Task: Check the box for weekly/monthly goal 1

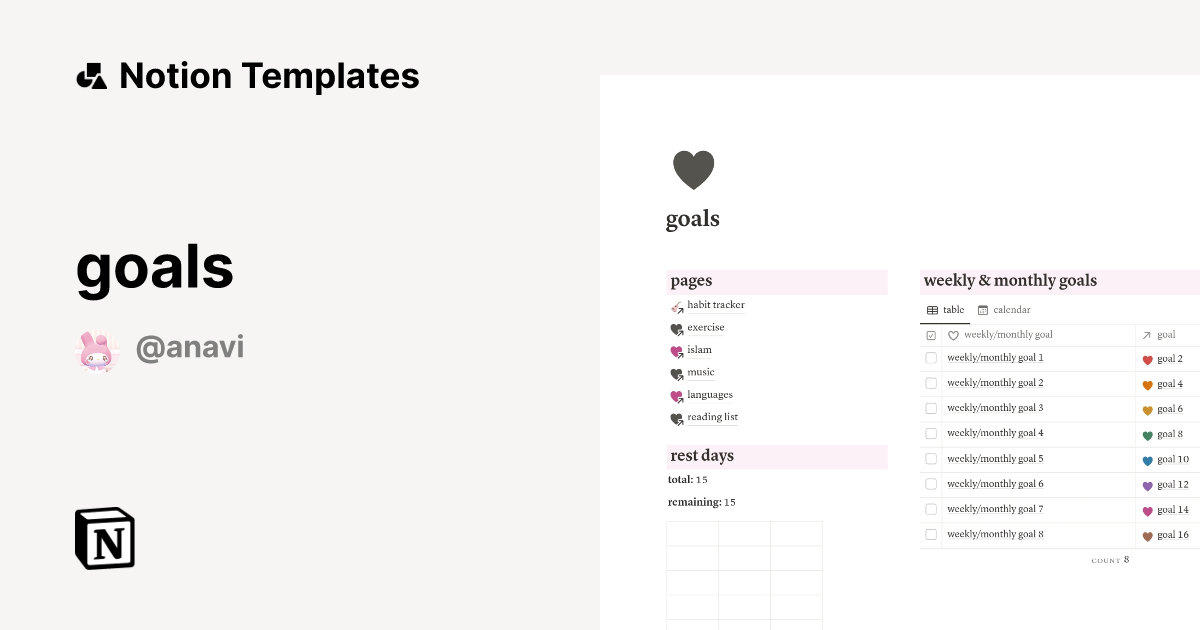Action: tap(930, 358)
